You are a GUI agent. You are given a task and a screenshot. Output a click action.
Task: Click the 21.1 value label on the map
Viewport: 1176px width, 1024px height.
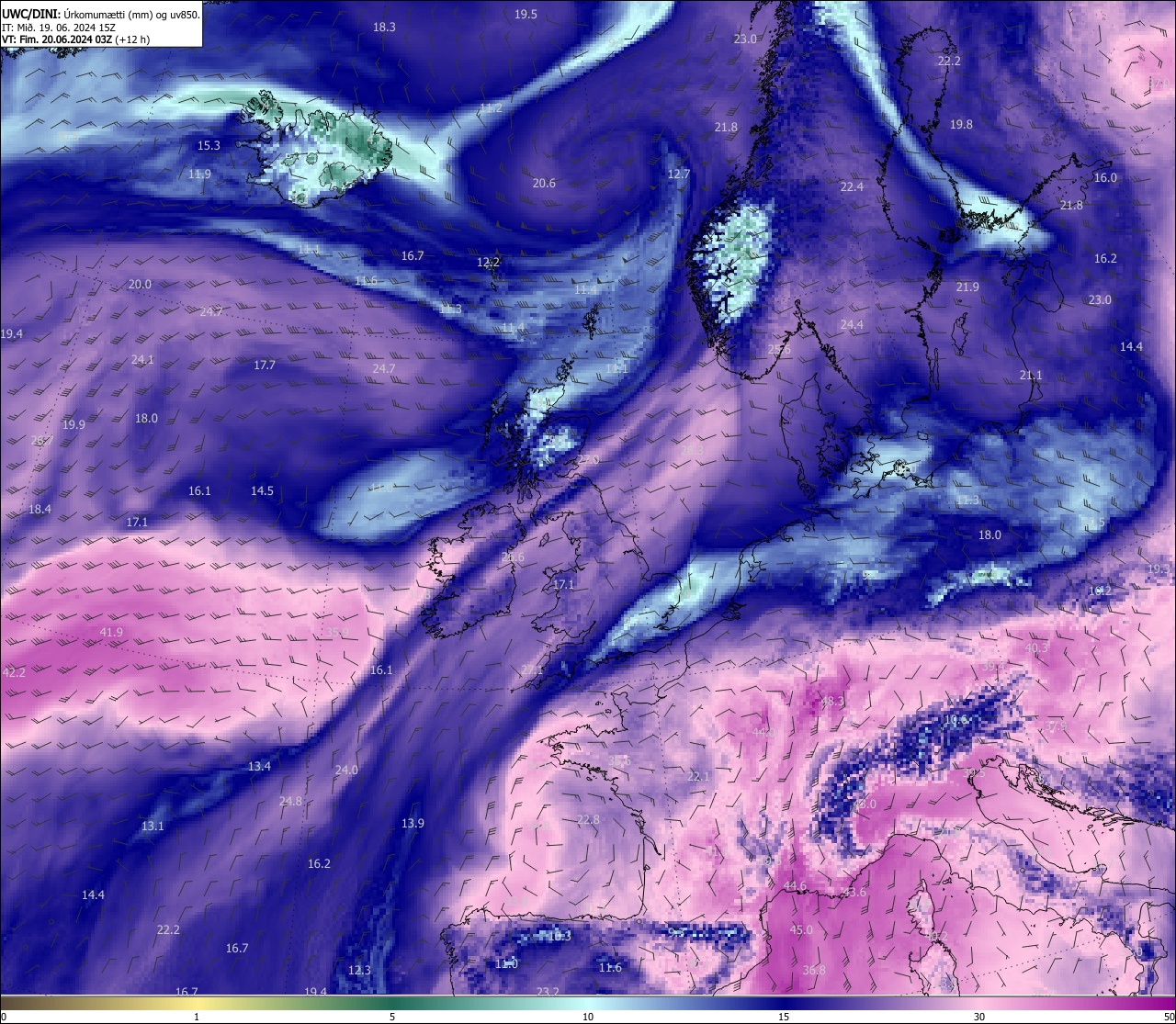pyautogui.click(x=1031, y=376)
